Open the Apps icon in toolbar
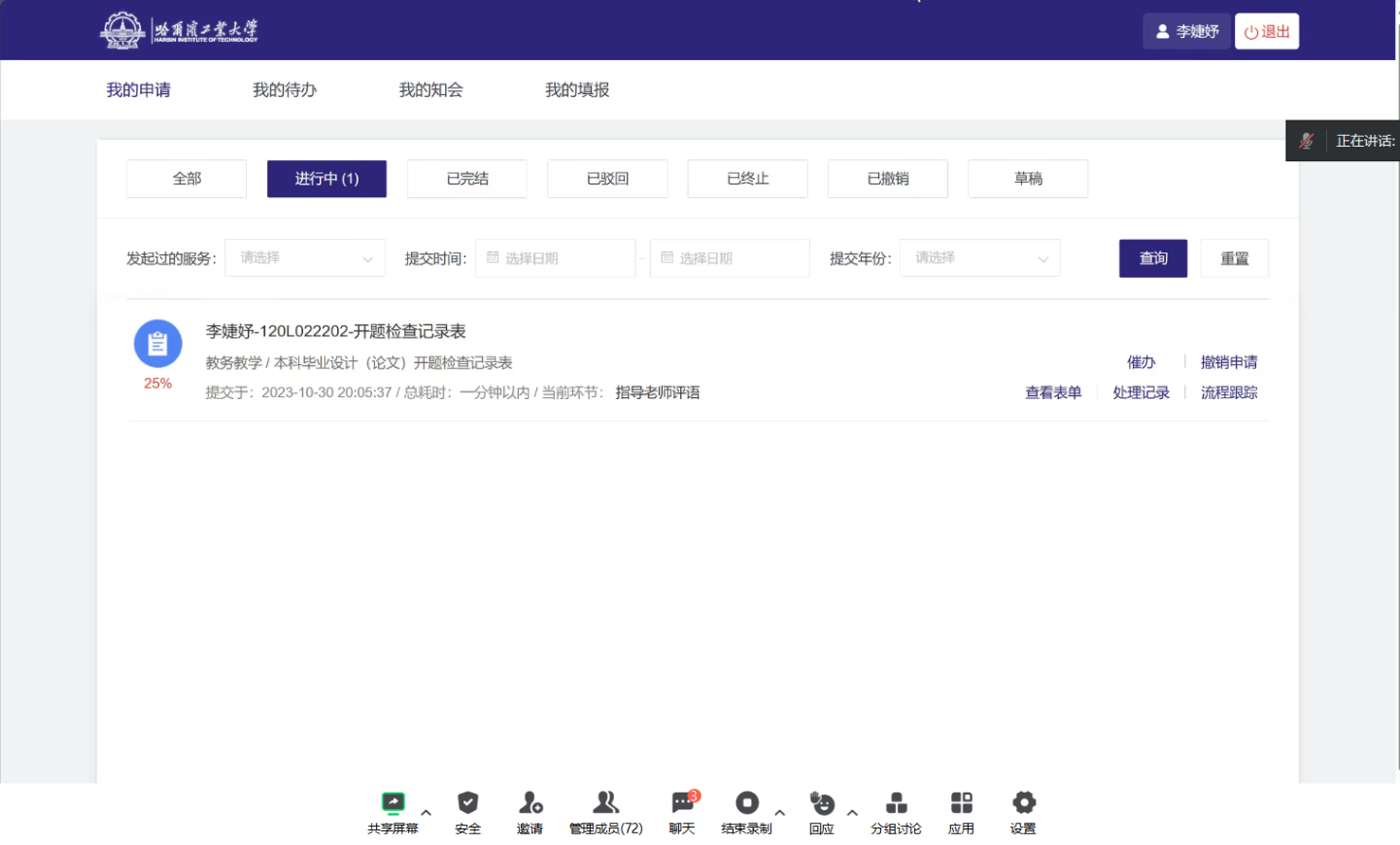The width and height of the screenshot is (1400, 845). click(x=961, y=804)
